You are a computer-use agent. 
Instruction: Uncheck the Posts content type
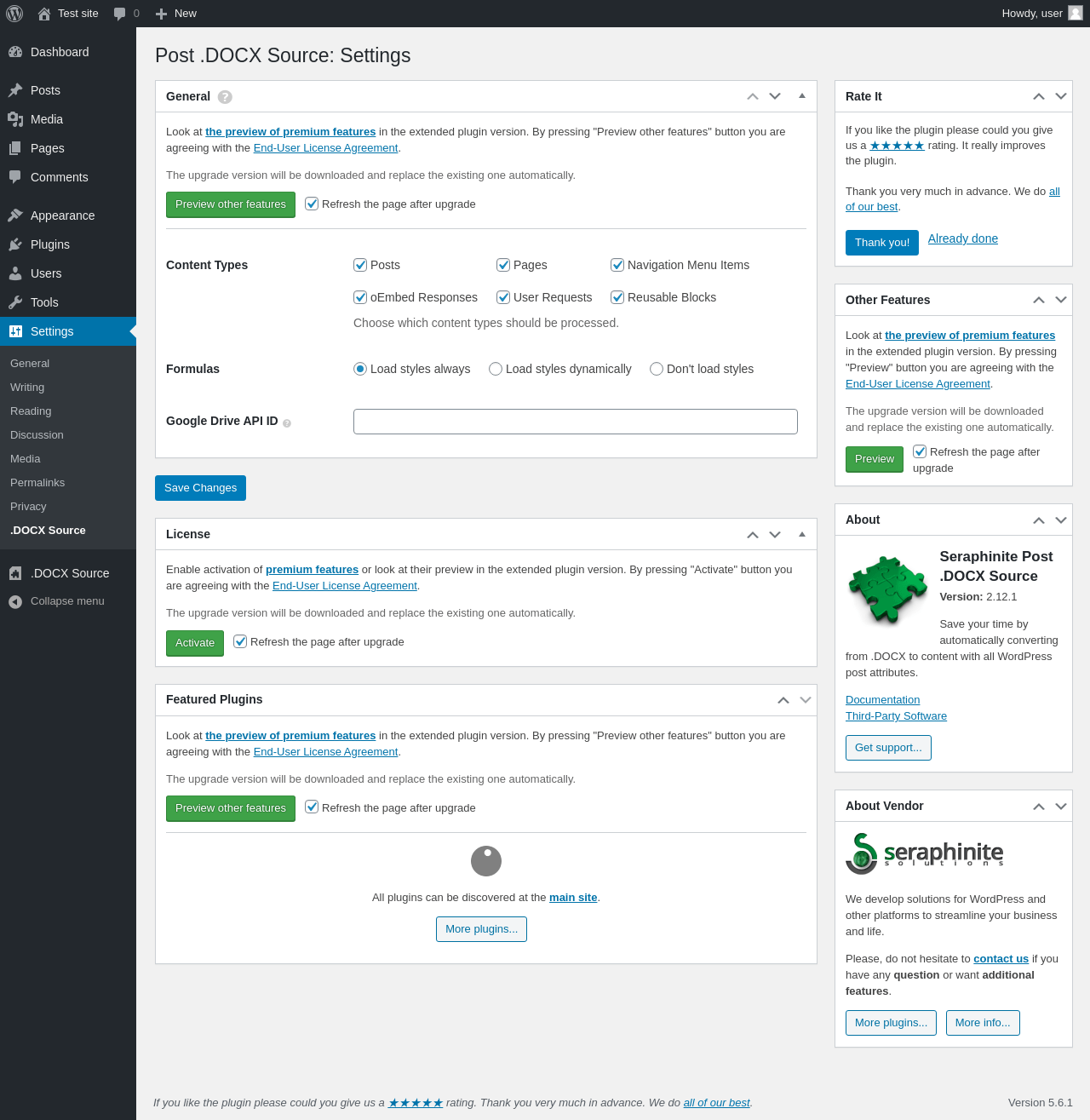[360, 265]
